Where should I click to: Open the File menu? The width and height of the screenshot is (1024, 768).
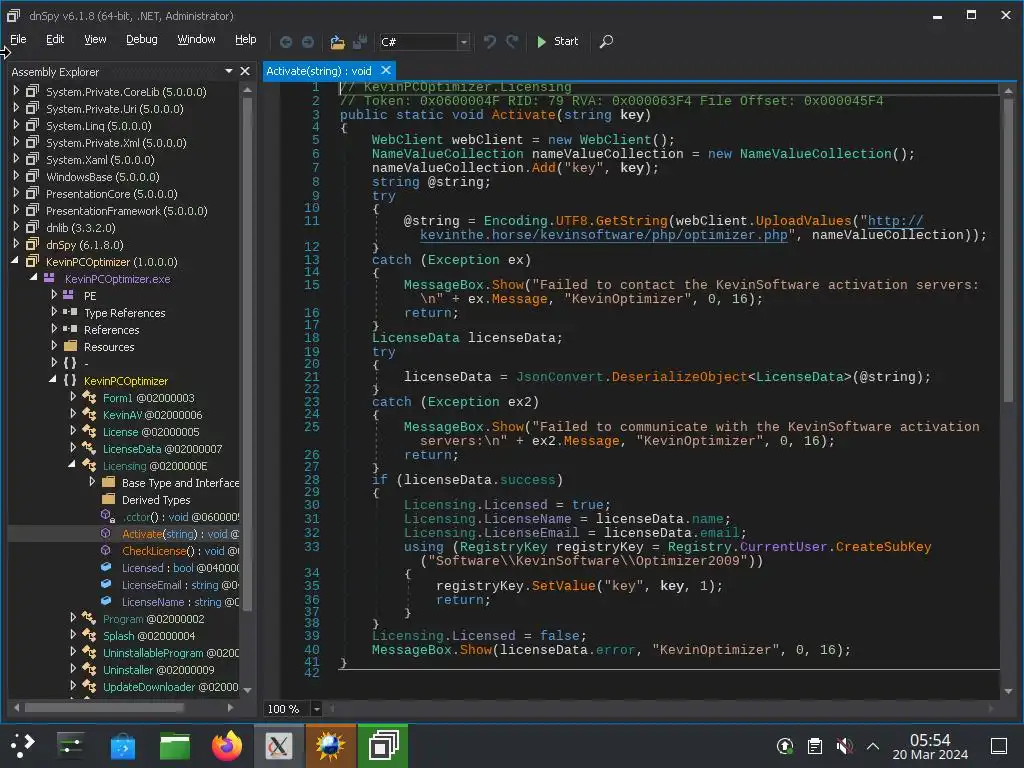18,39
